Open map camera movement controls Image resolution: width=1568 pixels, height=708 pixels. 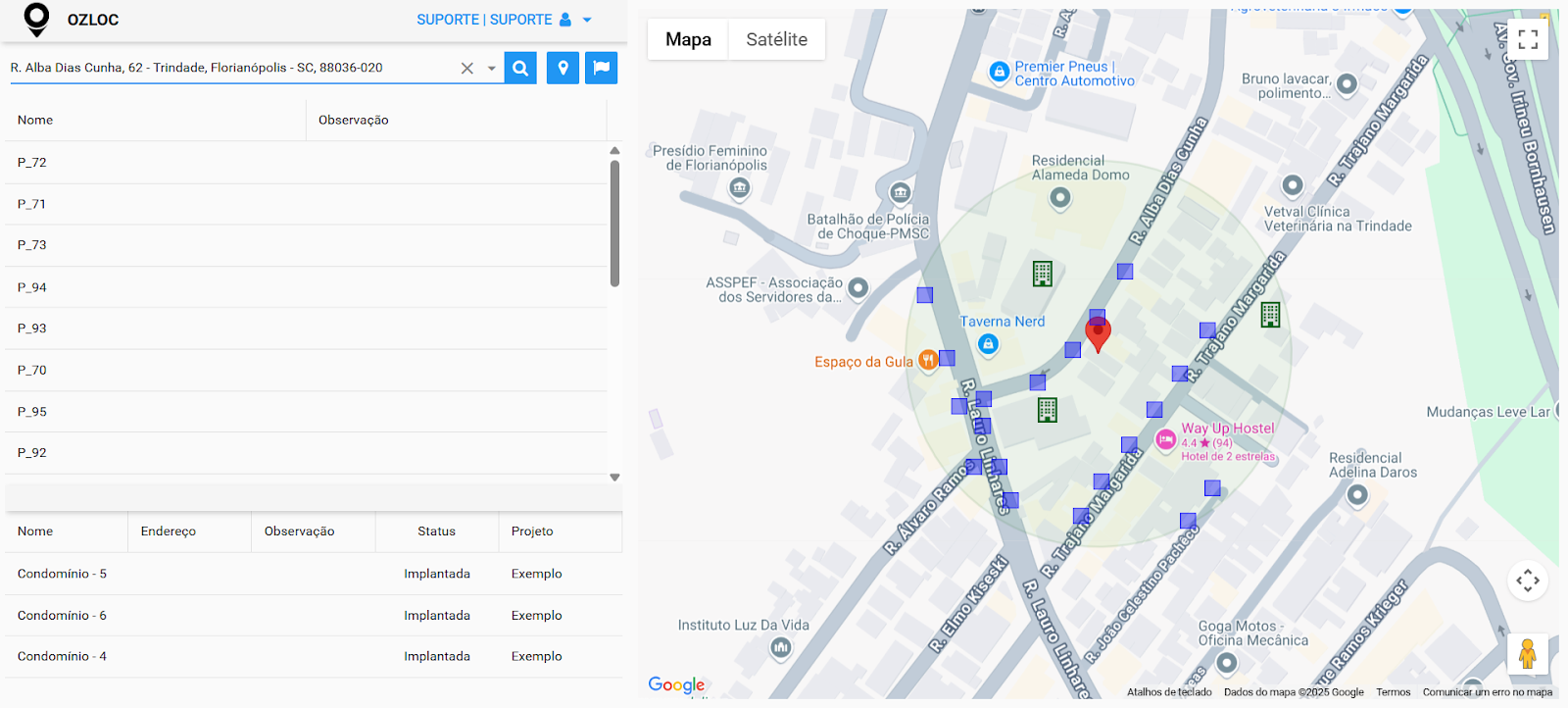(1528, 581)
